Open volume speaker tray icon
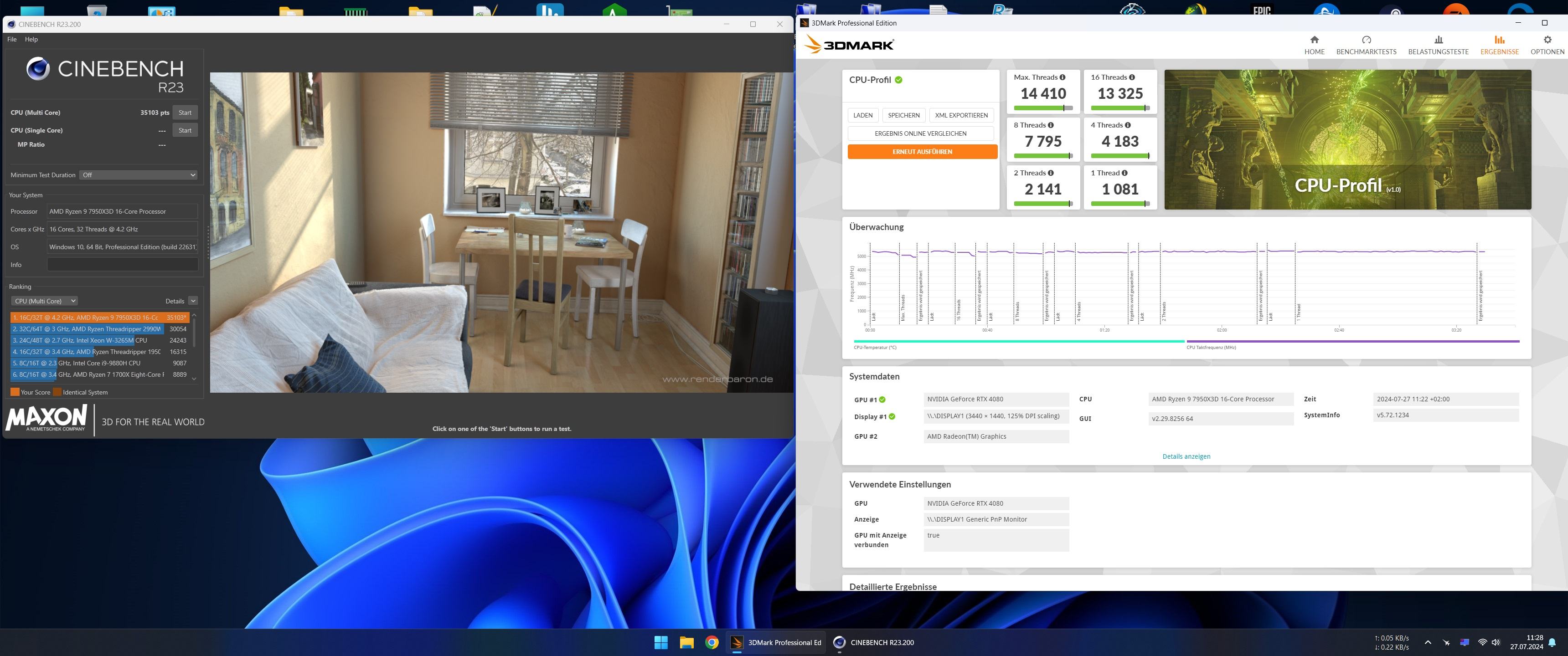This screenshot has width=1568, height=656. [1496, 643]
